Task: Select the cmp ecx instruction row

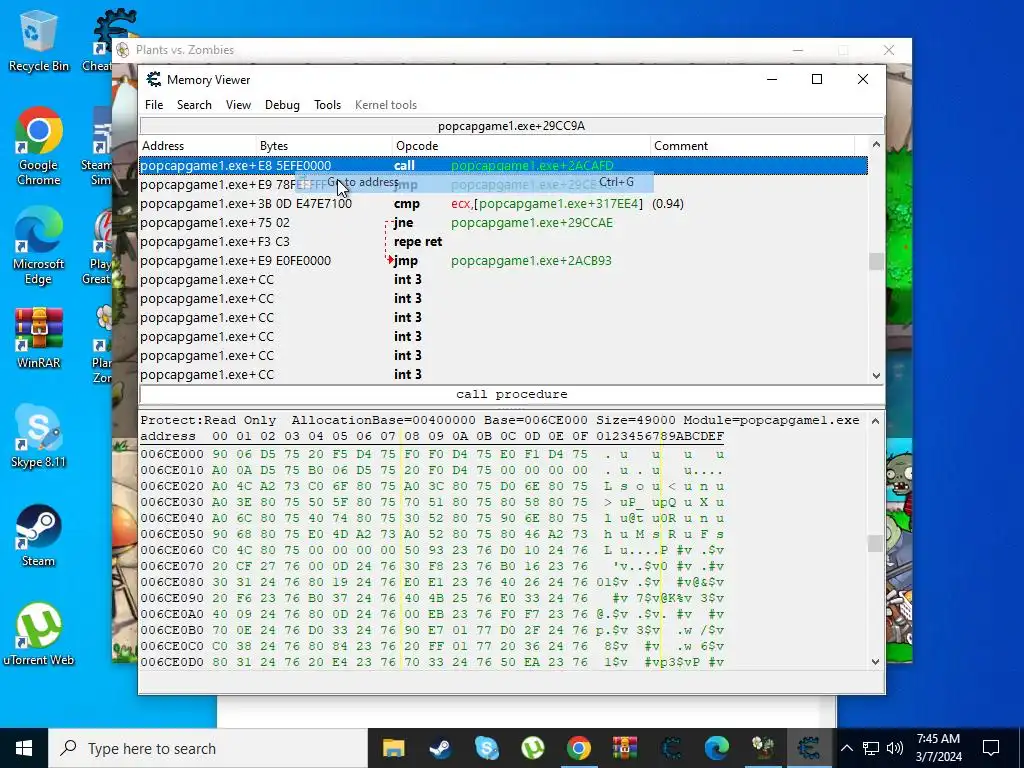Action: point(503,204)
